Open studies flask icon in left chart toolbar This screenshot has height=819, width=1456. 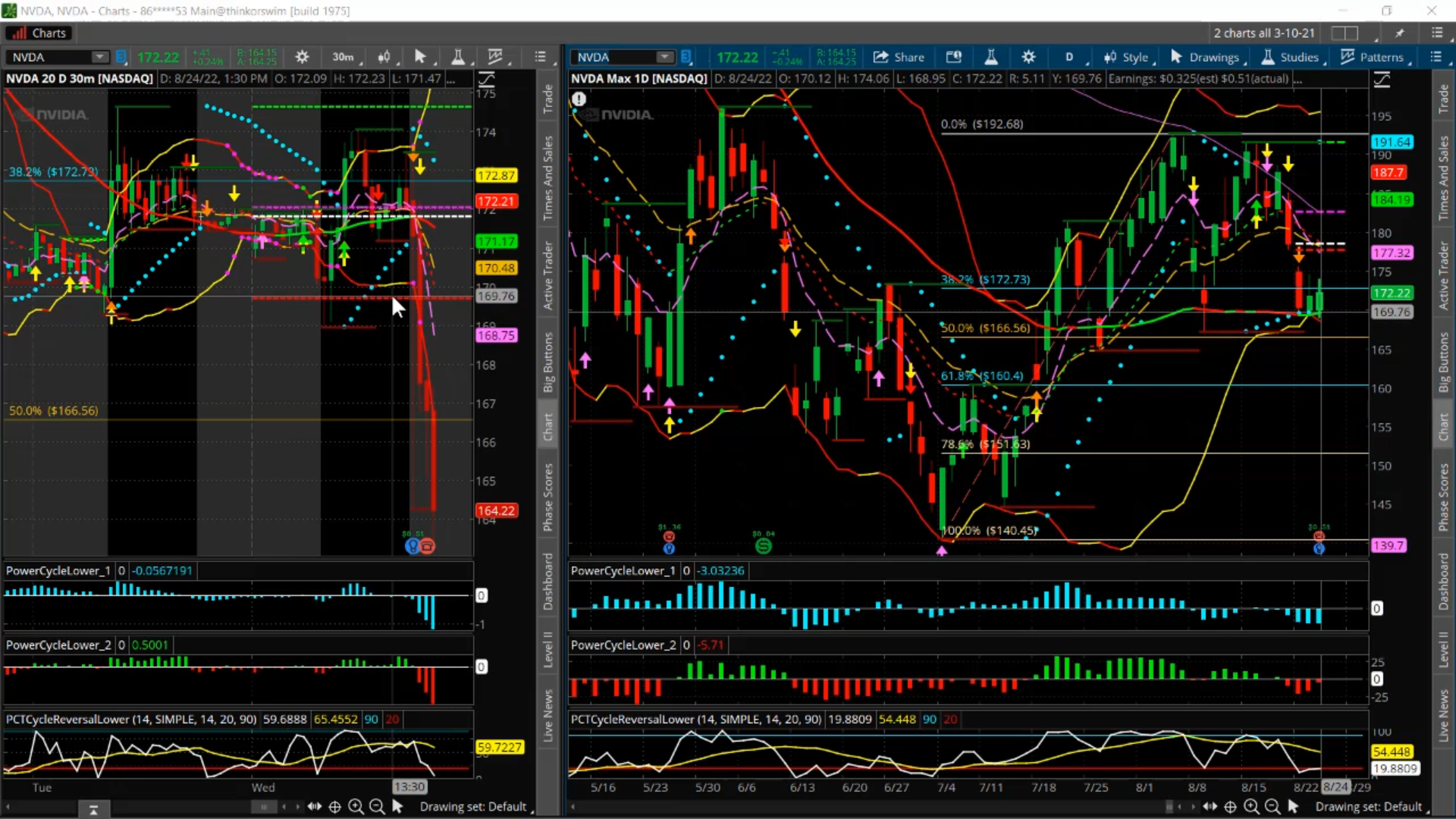pos(458,57)
